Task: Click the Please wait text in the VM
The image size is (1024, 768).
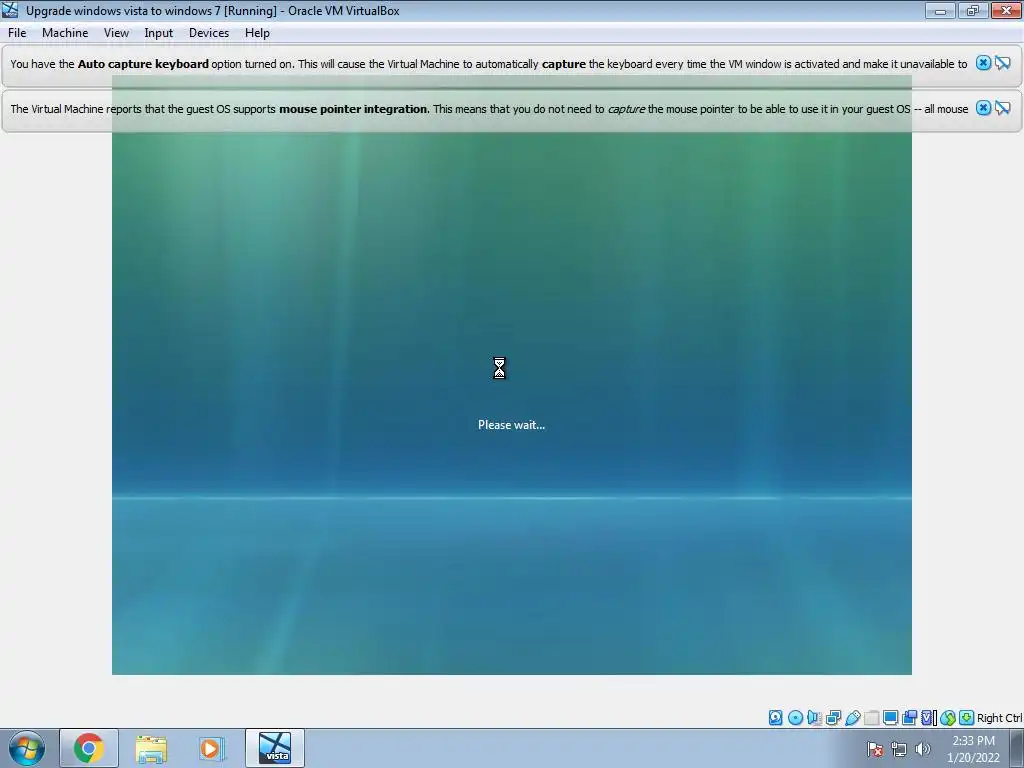Action: pyautogui.click(x=511, y=425)
